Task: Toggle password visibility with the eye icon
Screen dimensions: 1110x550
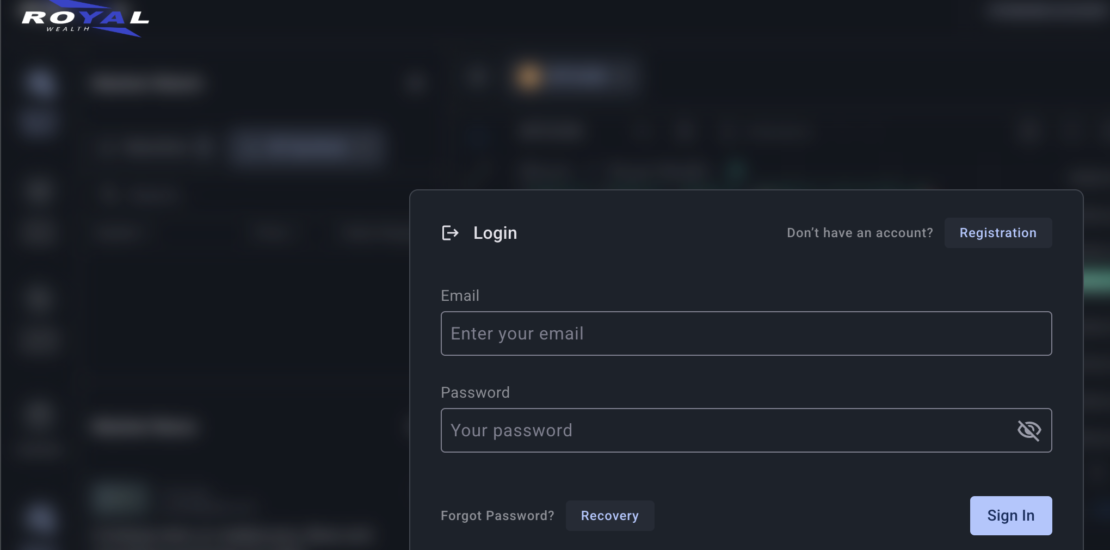Action: click(x=1028, y=430)
